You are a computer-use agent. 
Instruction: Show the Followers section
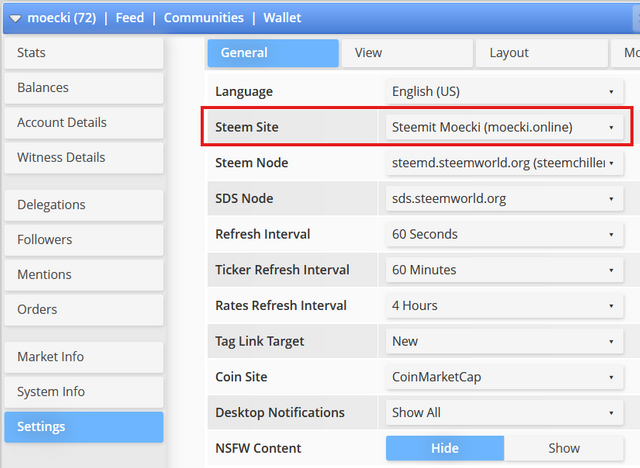(x=84, y=240)
